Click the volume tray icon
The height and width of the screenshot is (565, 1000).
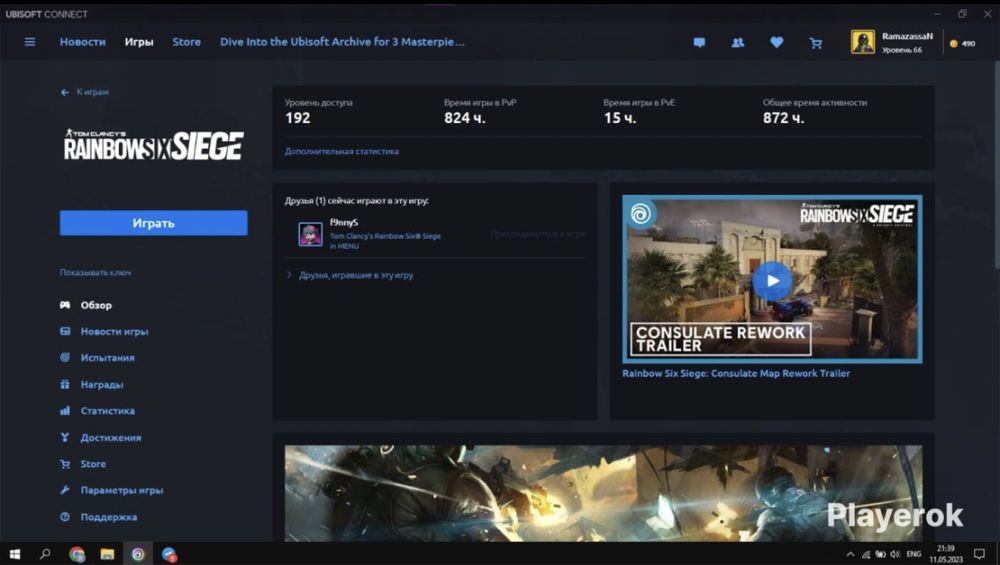[x=895, y=554]
